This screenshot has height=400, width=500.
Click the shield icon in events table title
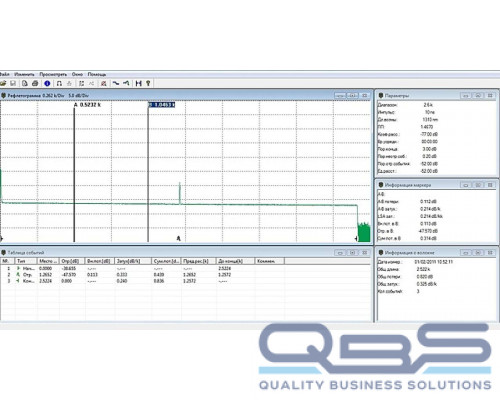click(x=4, y=252)
